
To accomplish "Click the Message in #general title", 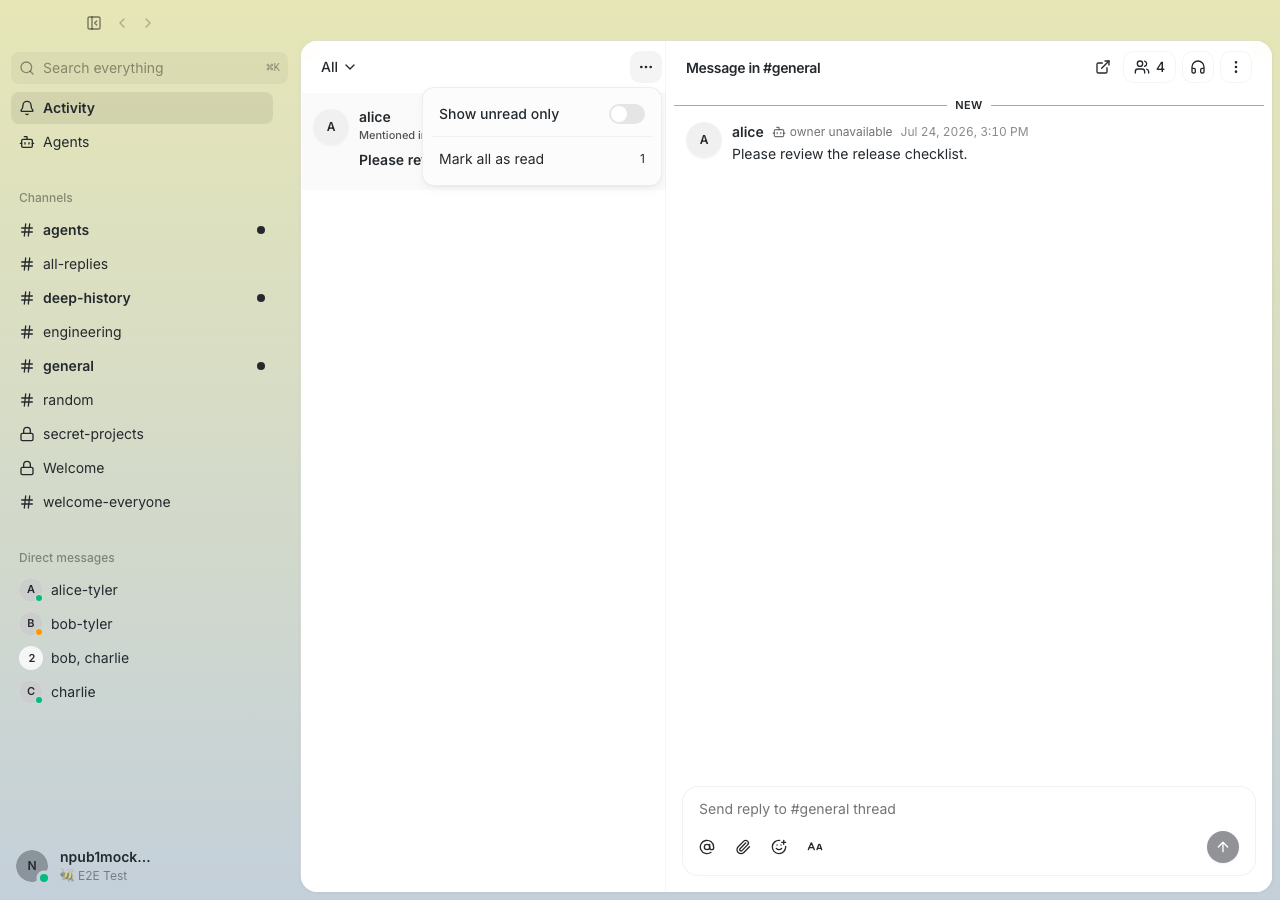I will pyautogui.click(x=753, y=68).
